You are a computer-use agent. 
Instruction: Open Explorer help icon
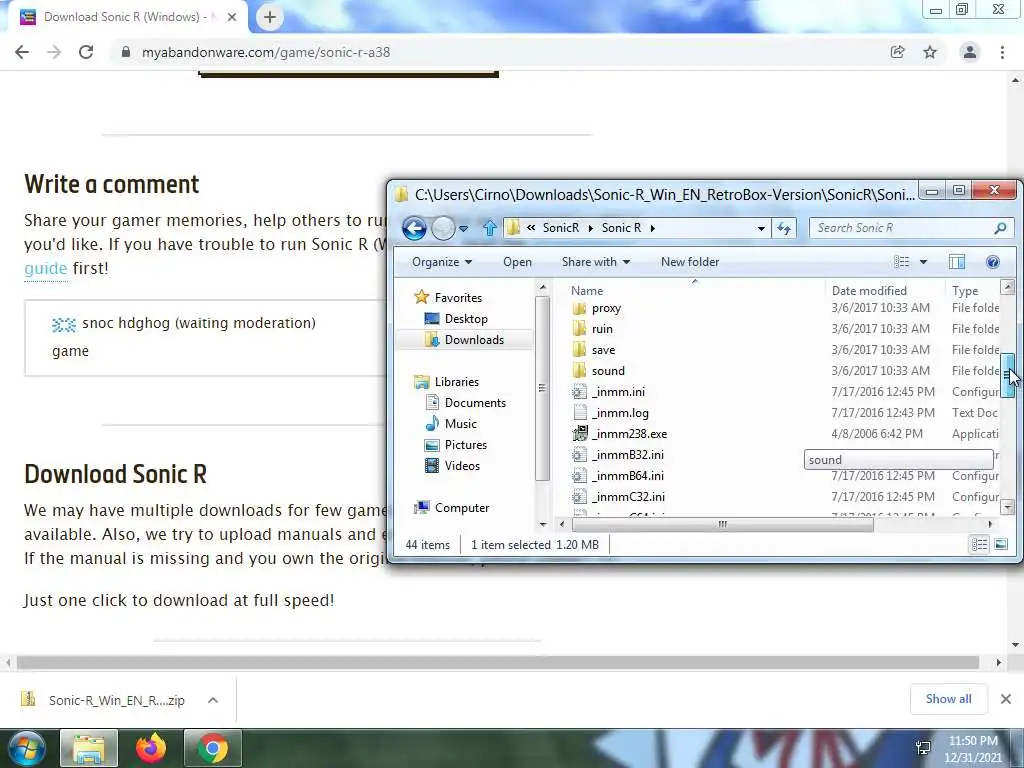[x=993, y=262]
